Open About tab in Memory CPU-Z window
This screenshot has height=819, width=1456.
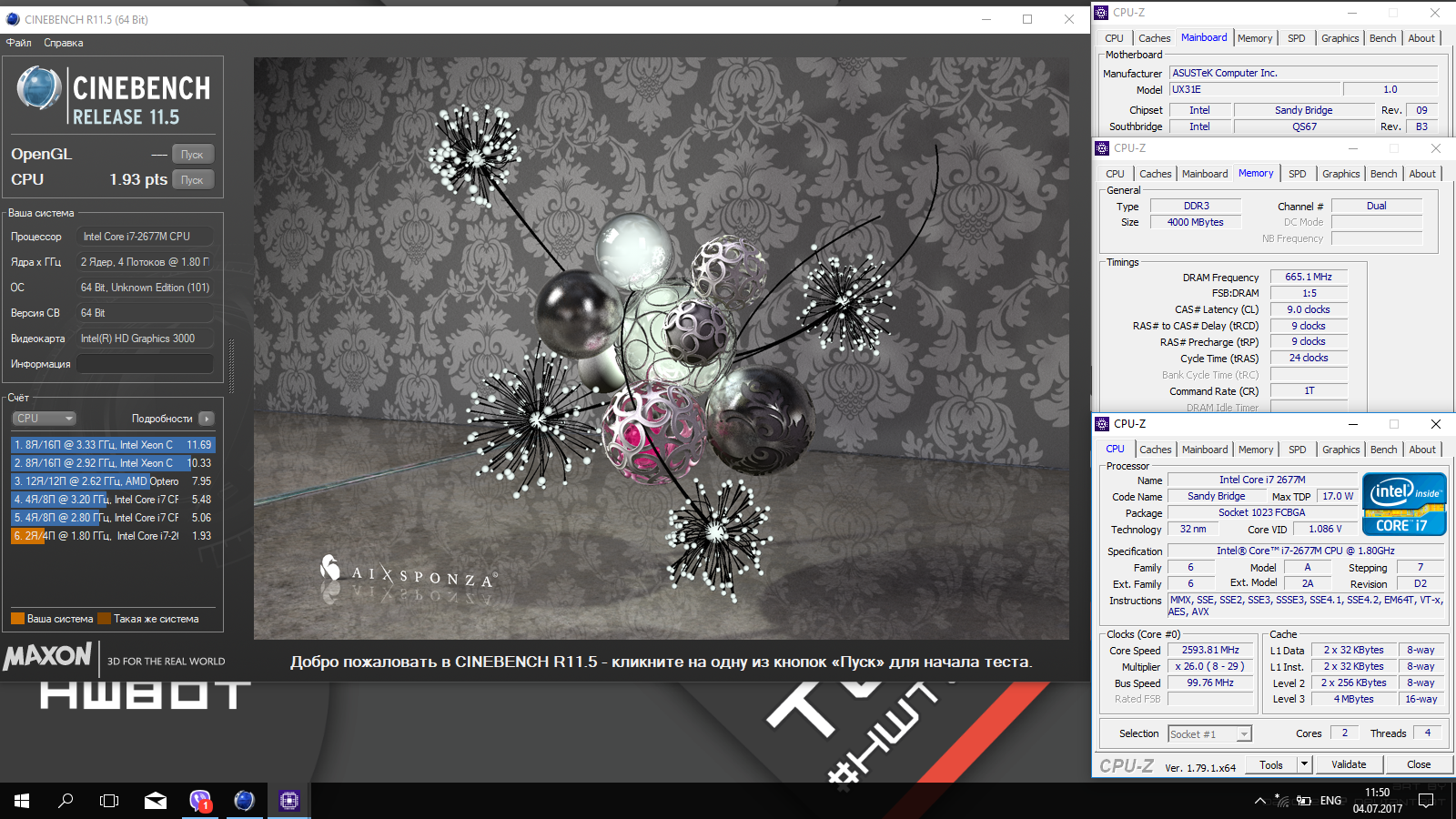coord(1422,174)
